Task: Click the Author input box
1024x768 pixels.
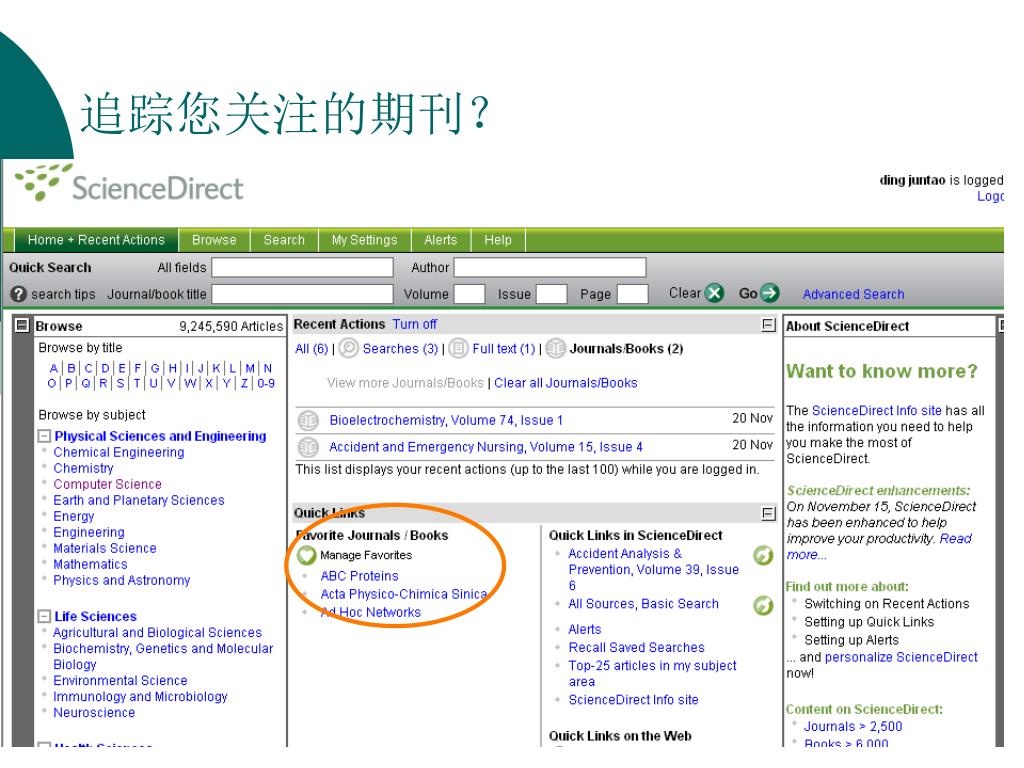Action: [x=550, y=267]
